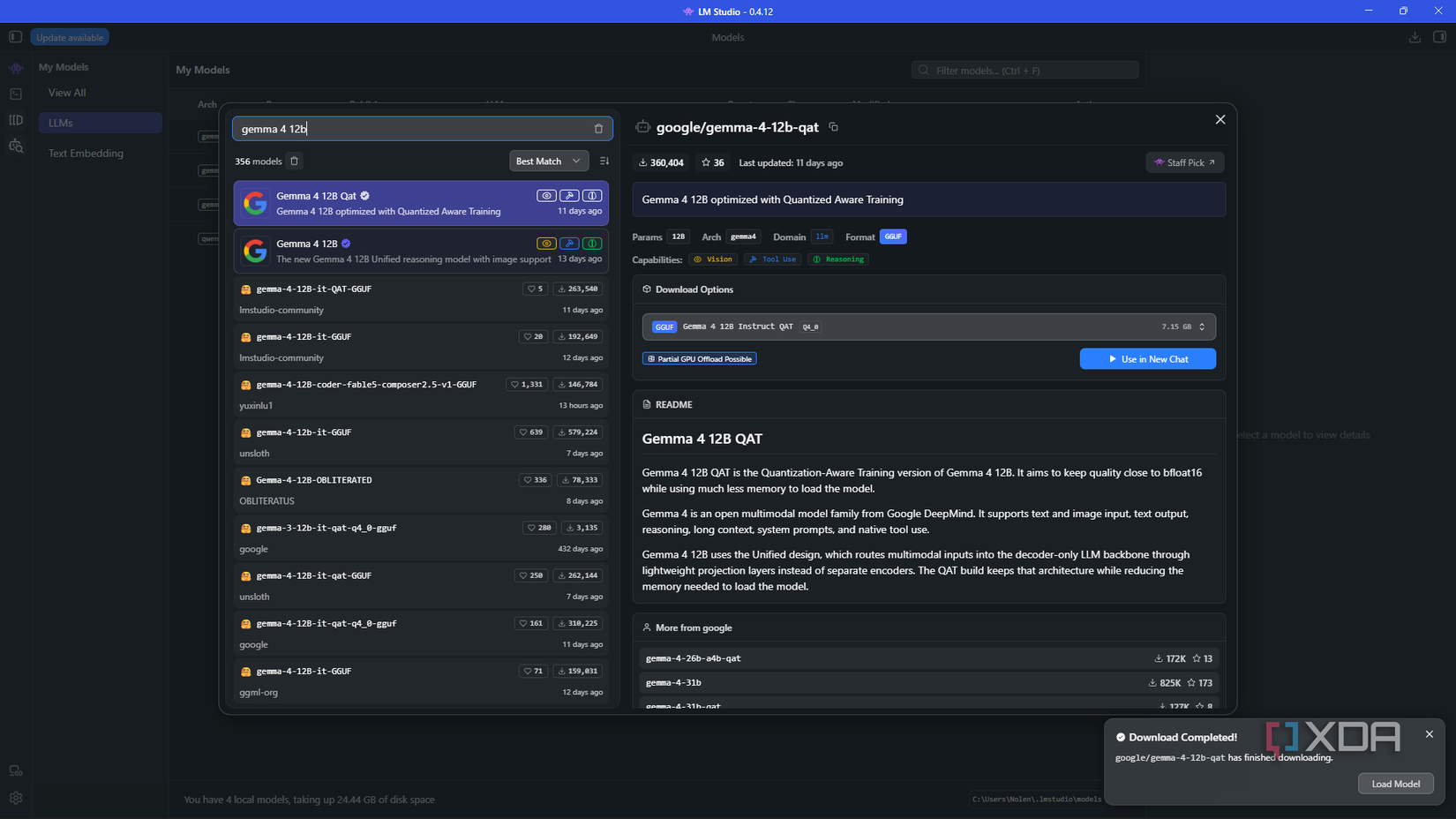This screenshot has height=819, width=1456.
Task: Open the My Models library icon in left rail
Action: 16,120
